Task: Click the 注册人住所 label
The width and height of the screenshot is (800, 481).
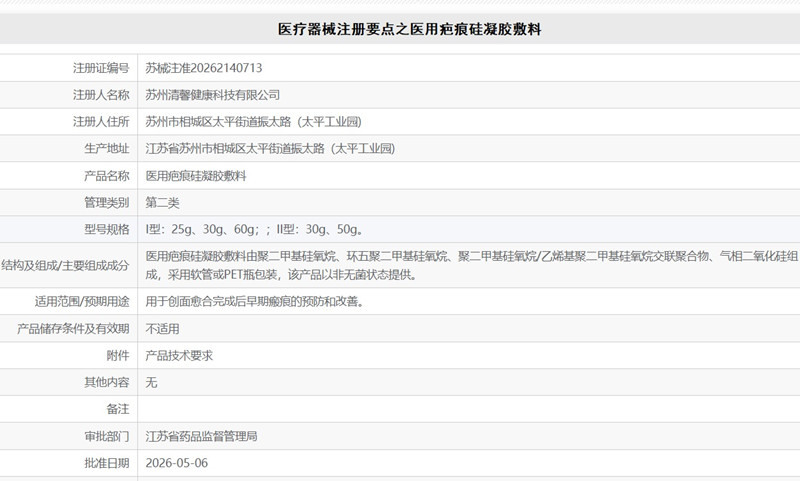Action: (101, 122)
